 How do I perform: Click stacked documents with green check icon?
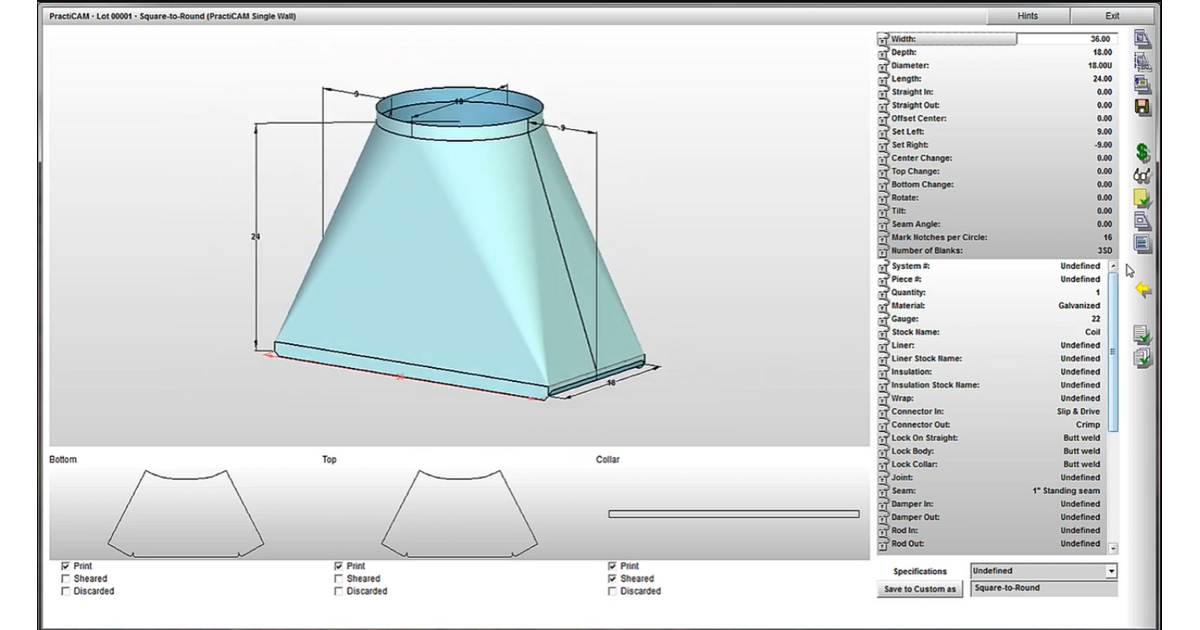[x=1142, y=358]
